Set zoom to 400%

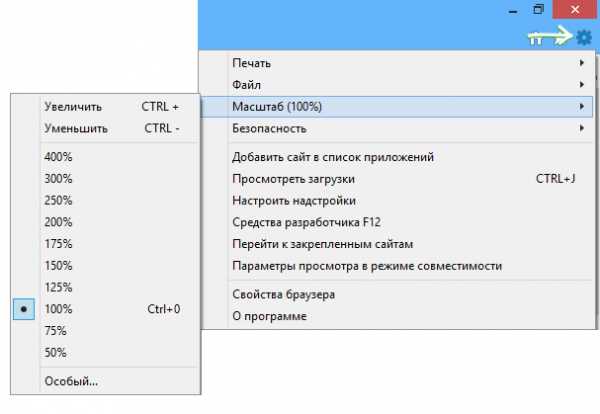(58, 155)
